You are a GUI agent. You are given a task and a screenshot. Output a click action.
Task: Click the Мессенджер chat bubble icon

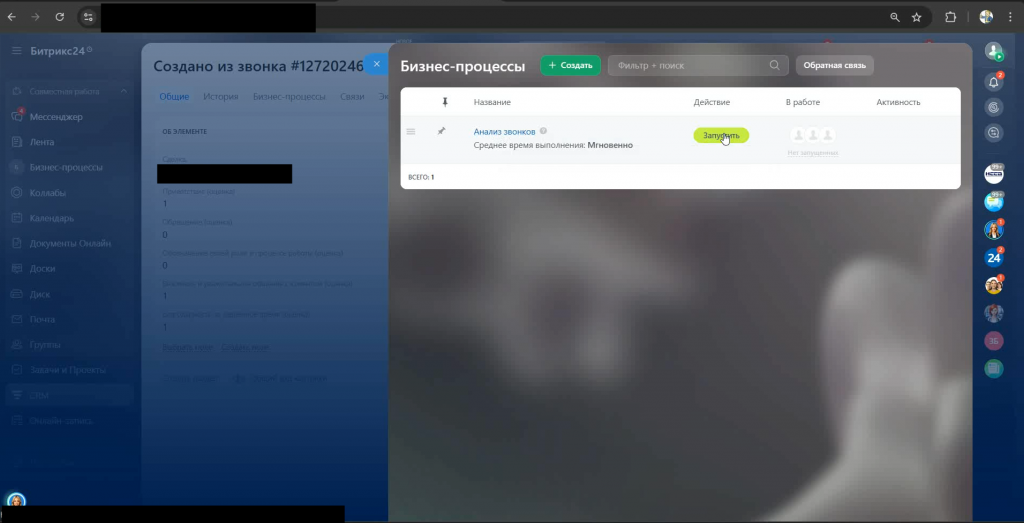point(17,117)
